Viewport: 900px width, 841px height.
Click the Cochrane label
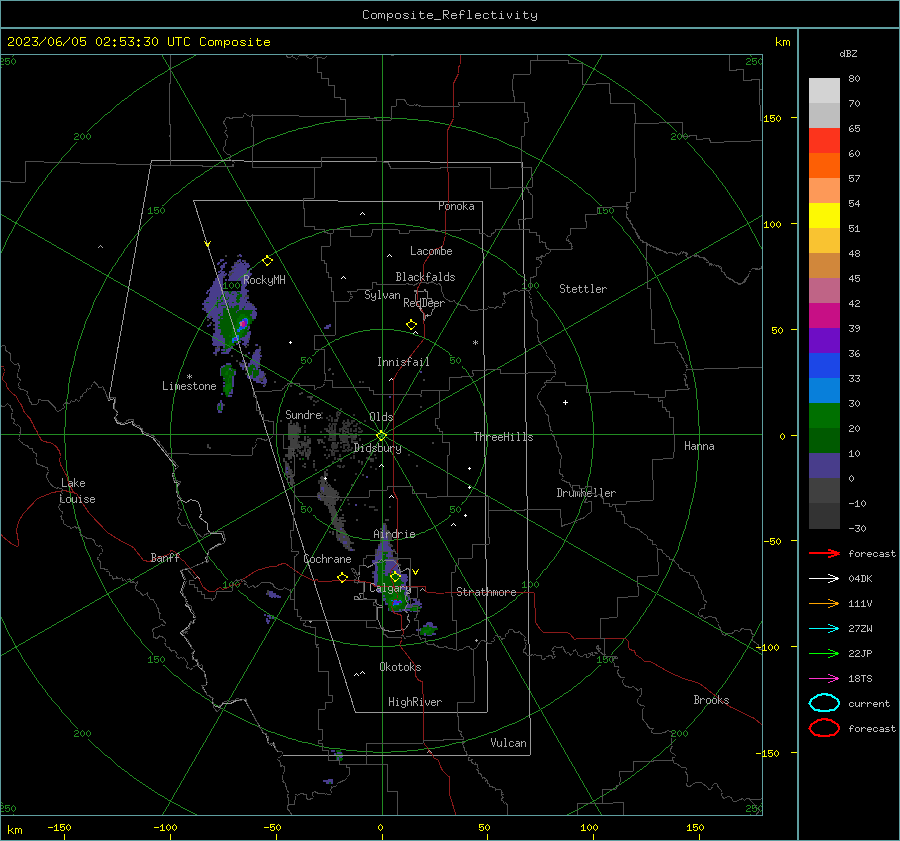[x=327, y=559]
